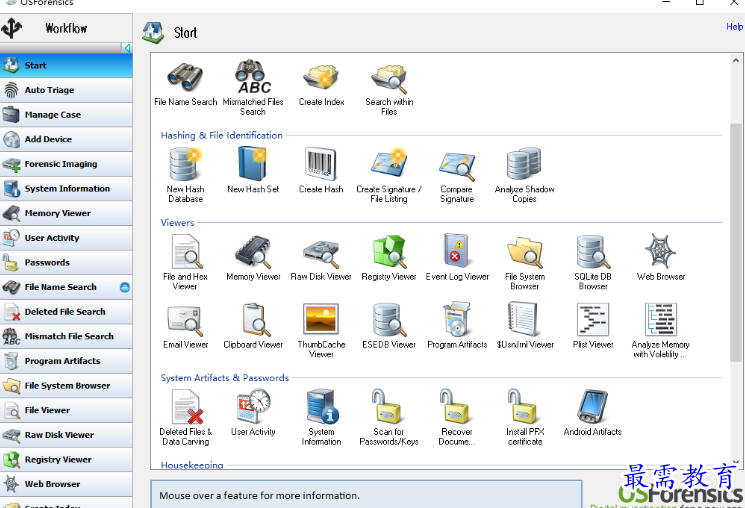Open Memory Viewer in the Viewers section
The height and width of the screenshot is (508, 745).
pyautogui.click(x=253, y=252)
